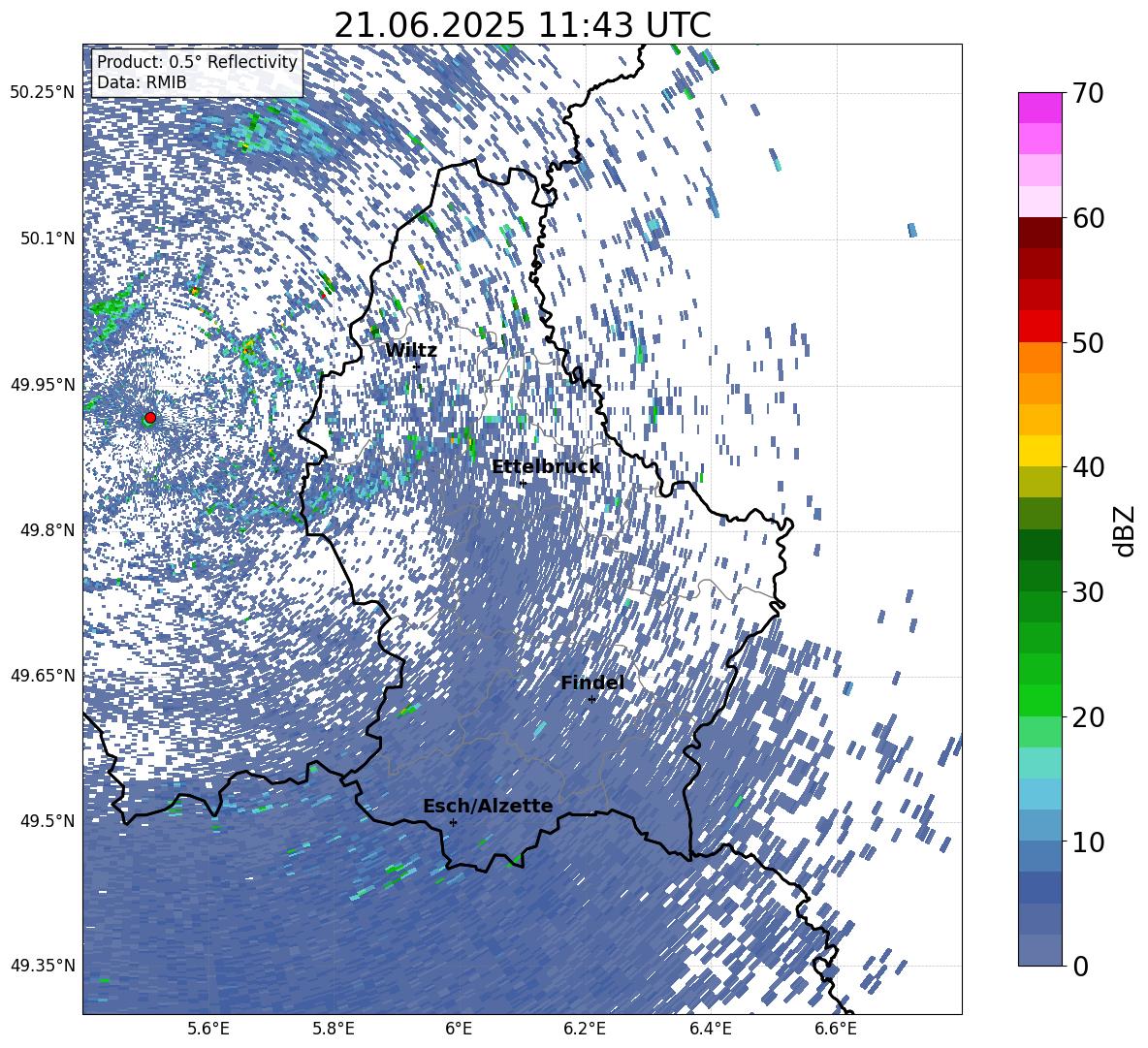Click the colorbar label '30'
Screen dimensions: 1148x1048
coord(1088,592)
